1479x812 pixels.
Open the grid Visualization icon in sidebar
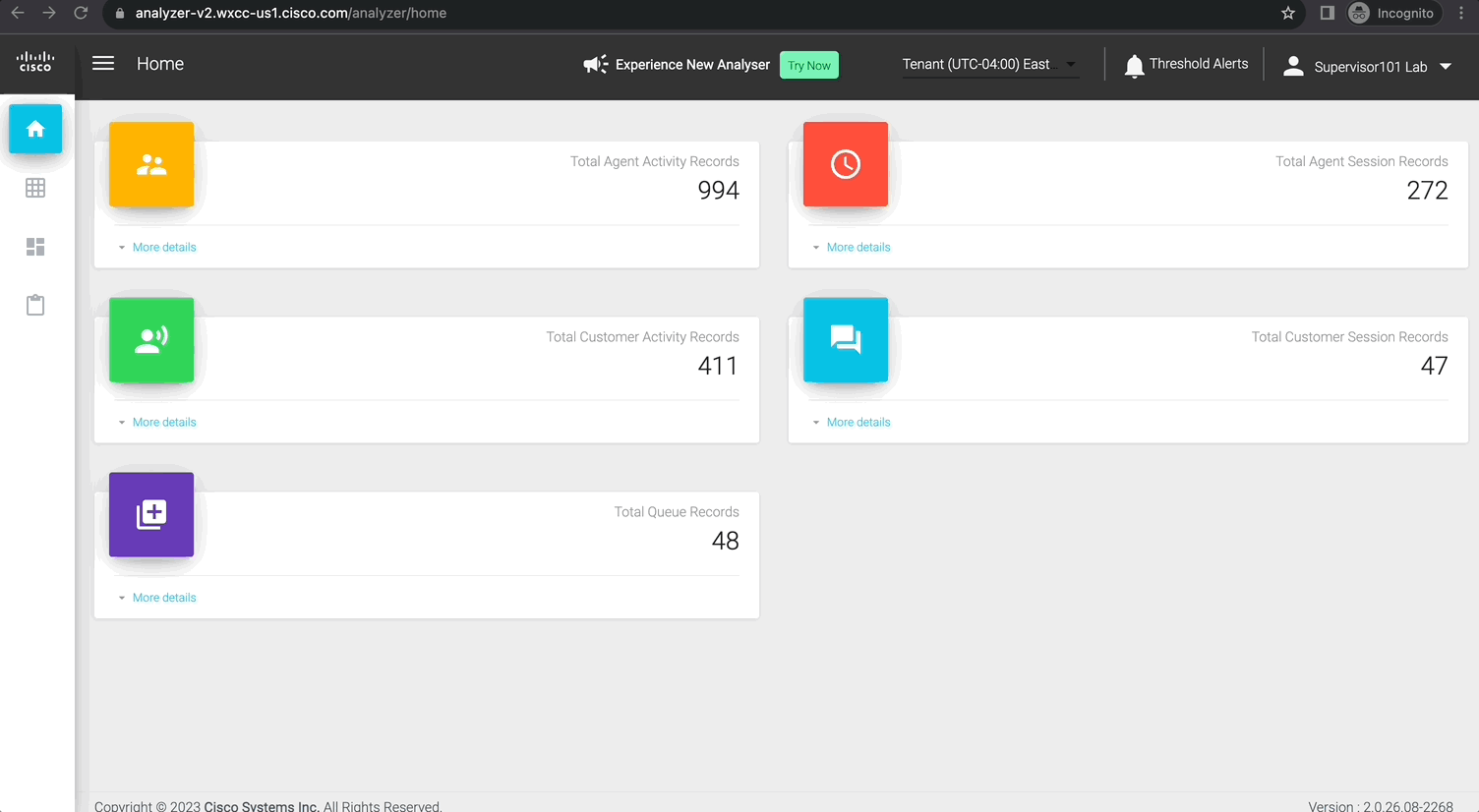[x=35, y=188]
